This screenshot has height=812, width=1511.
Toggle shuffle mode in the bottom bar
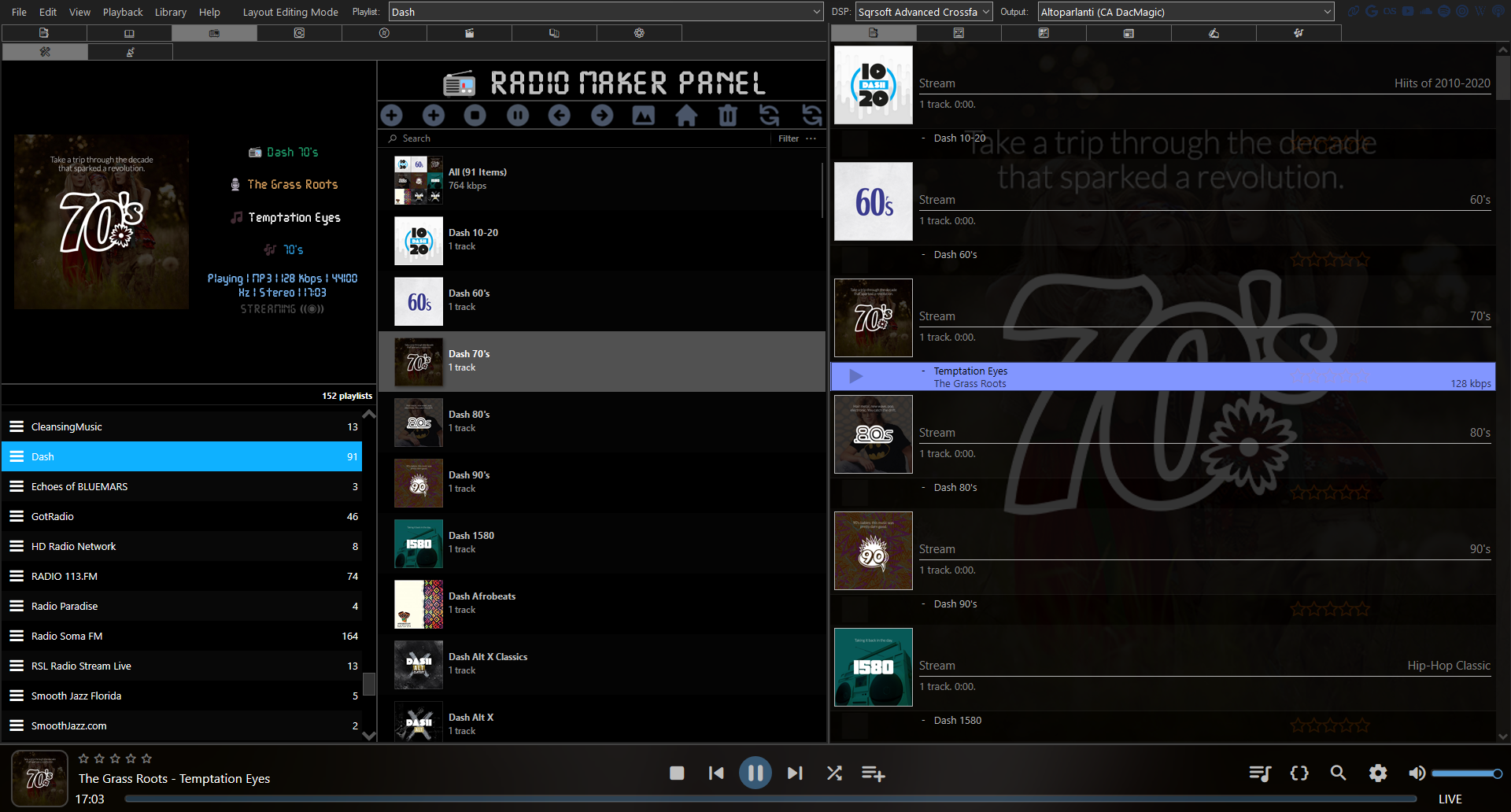tap(834, 773)
